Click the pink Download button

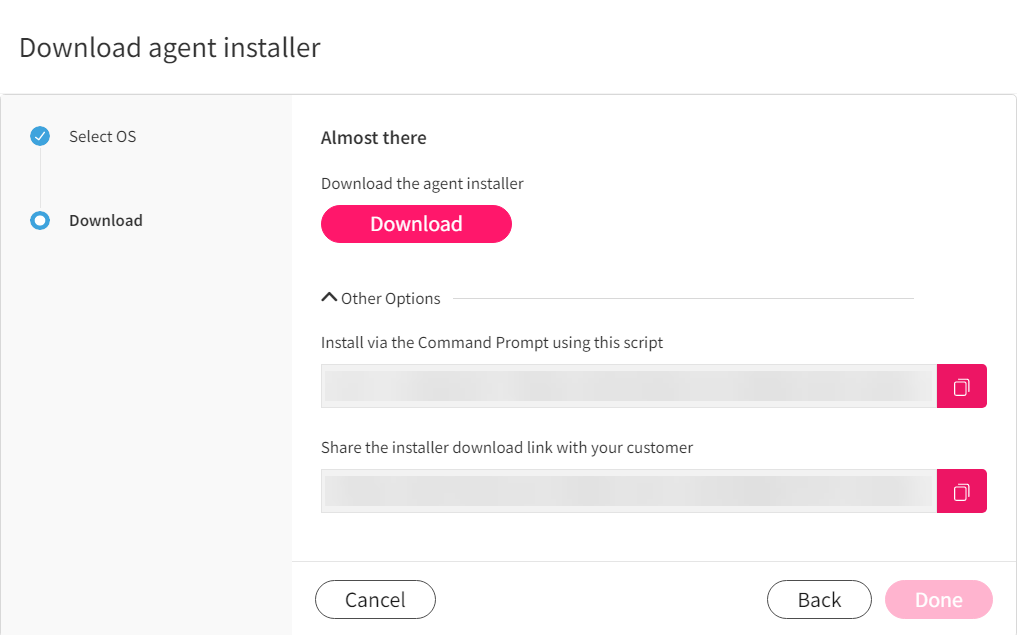tap(416, 224)
